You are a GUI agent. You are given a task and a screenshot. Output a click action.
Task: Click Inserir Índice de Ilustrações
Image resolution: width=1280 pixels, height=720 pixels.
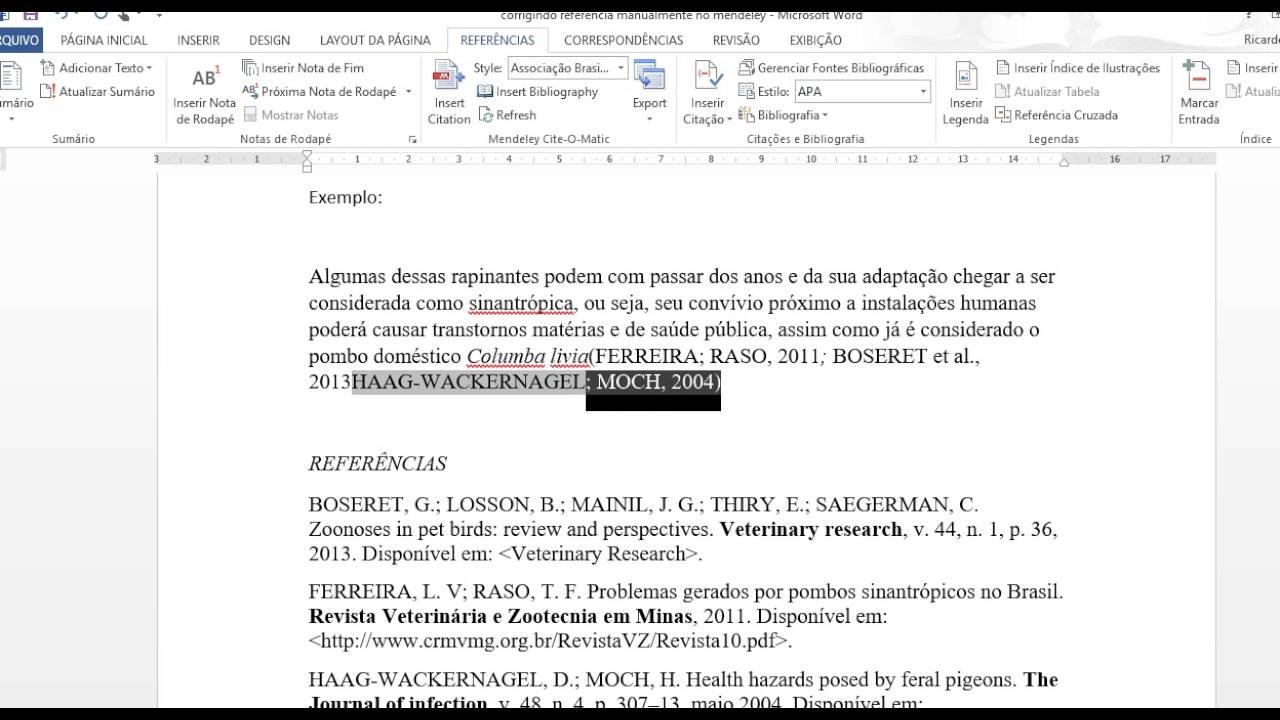(1078, 68)
